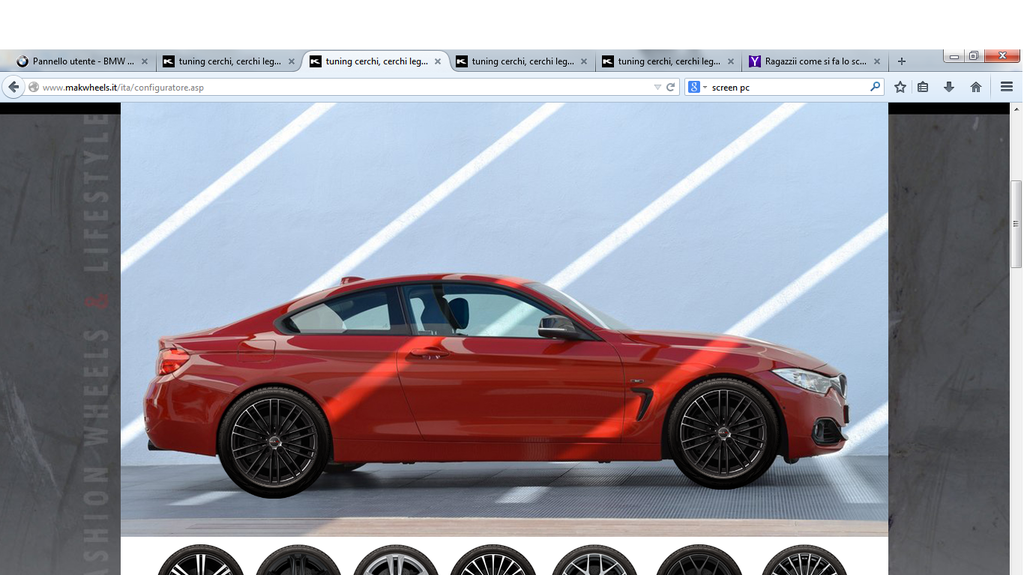The height and width of the screenshot is (575, 1024).
Task: Go to the home page icon
Action: click(x=976, y=87)
